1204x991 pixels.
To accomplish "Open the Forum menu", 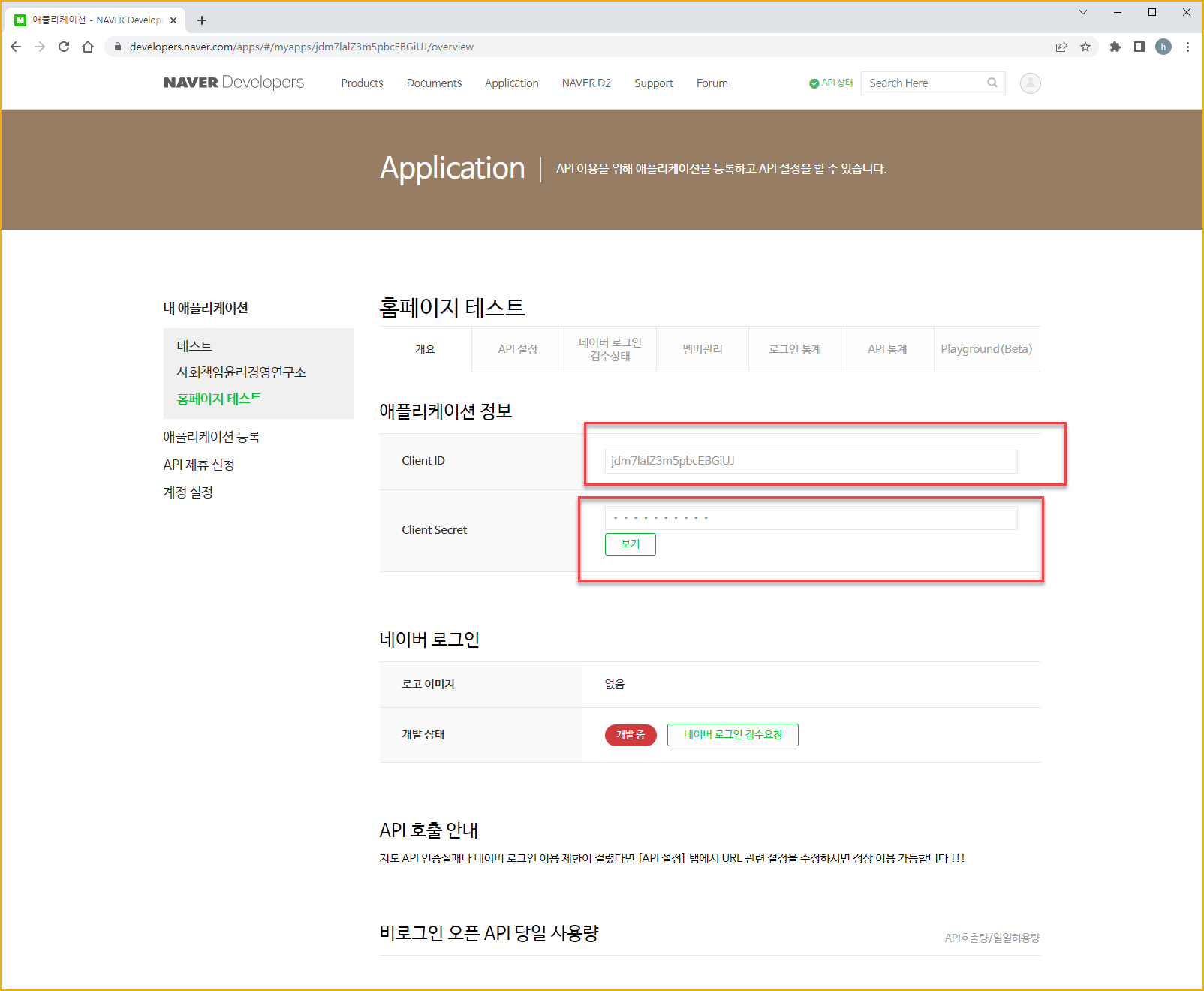I will 712,83.
